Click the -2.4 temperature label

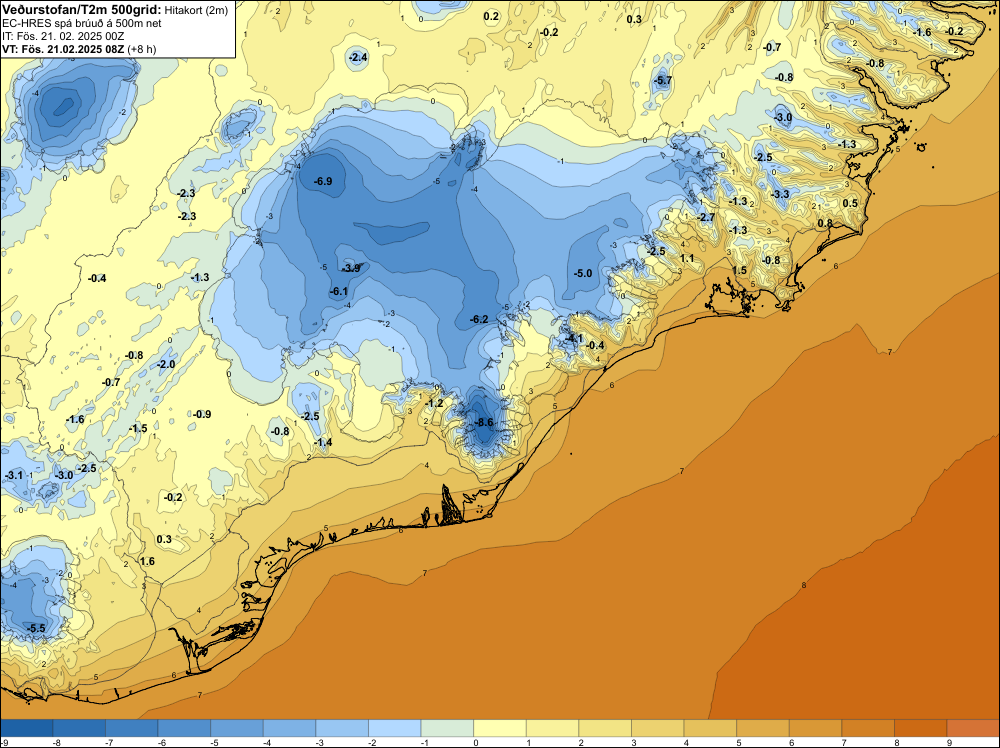pyautogui.click(x=358, y=57)
